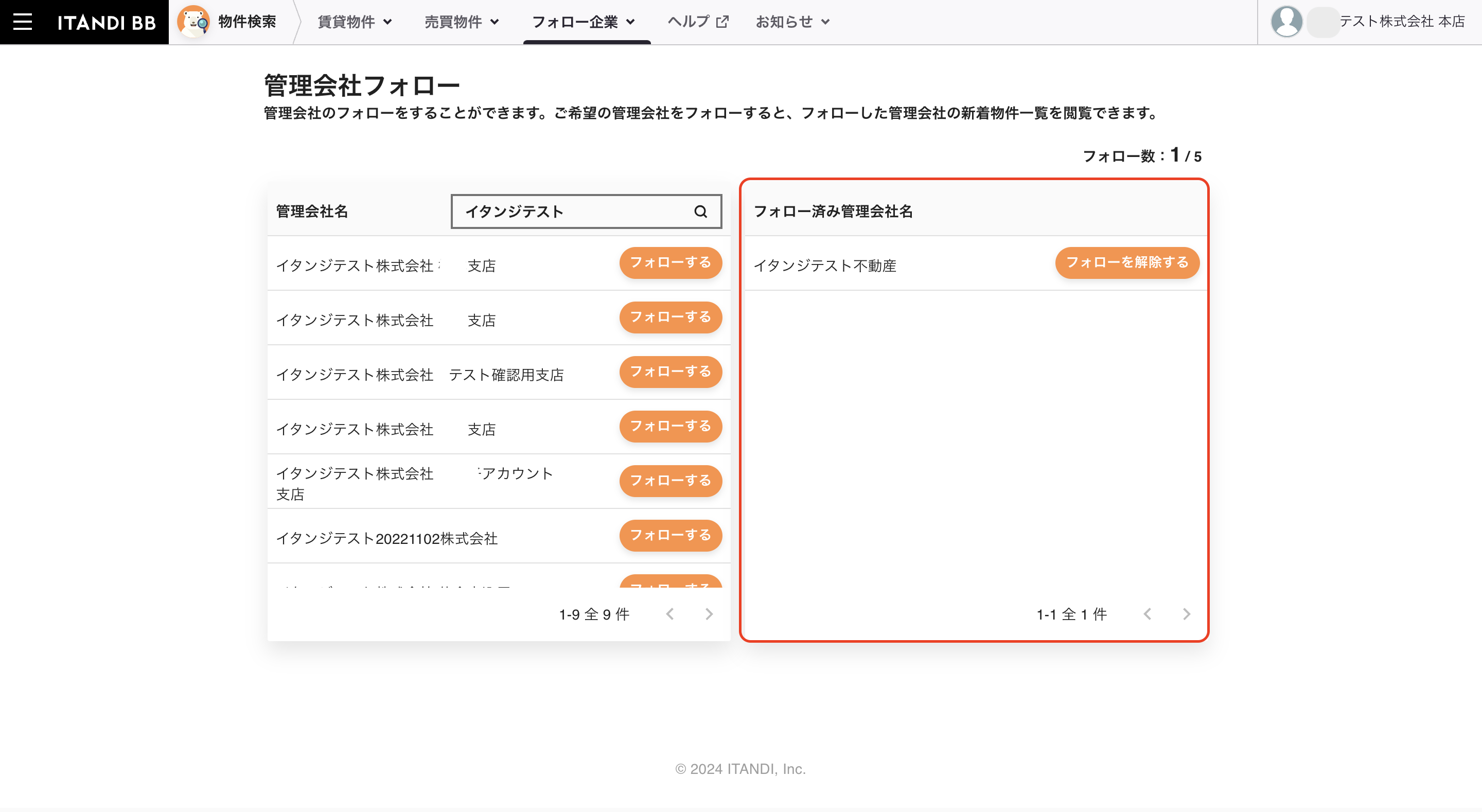The height and width of the screenshot is (812, 1482).
Task: Open account menu テスト株式会社 本店
Action: coord(1402,22)
